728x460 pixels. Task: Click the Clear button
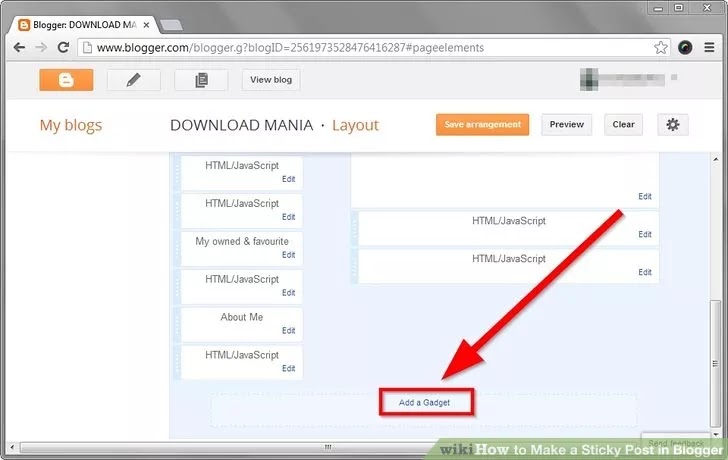click(623, 124)
